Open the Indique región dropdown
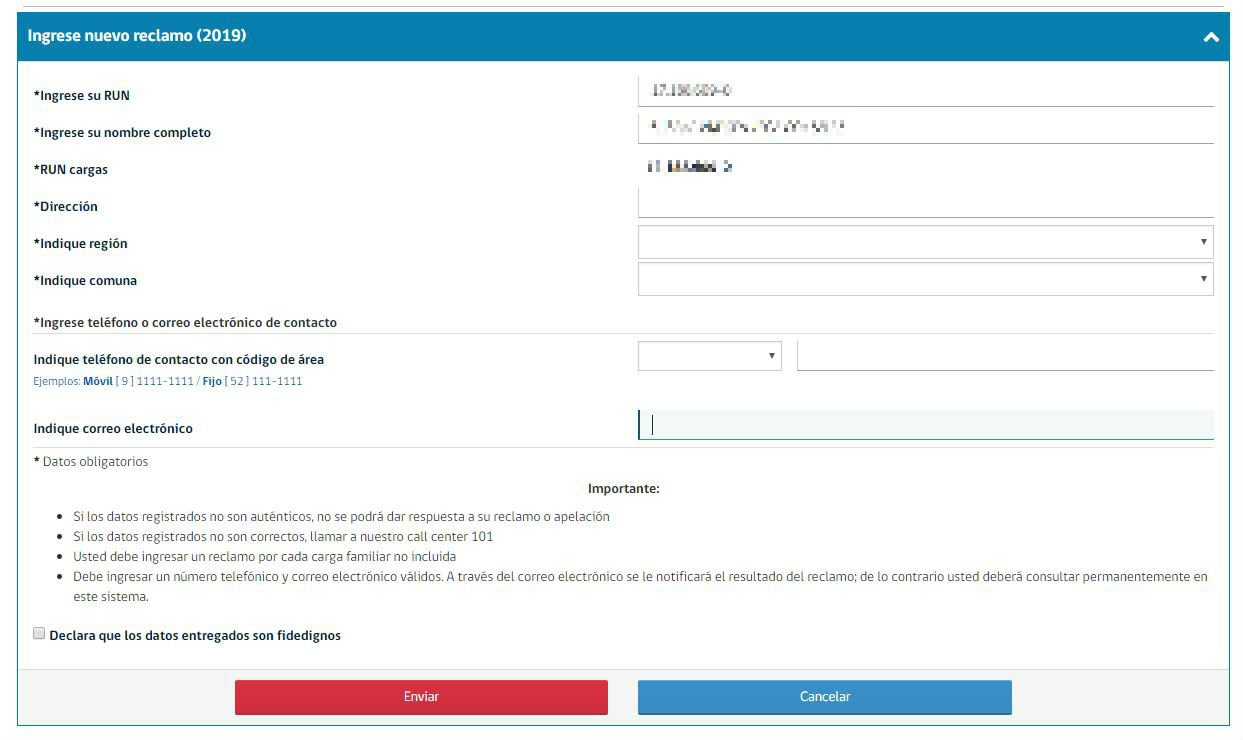The width and height of the screenshot is (1243, 740). coord(924,242)
